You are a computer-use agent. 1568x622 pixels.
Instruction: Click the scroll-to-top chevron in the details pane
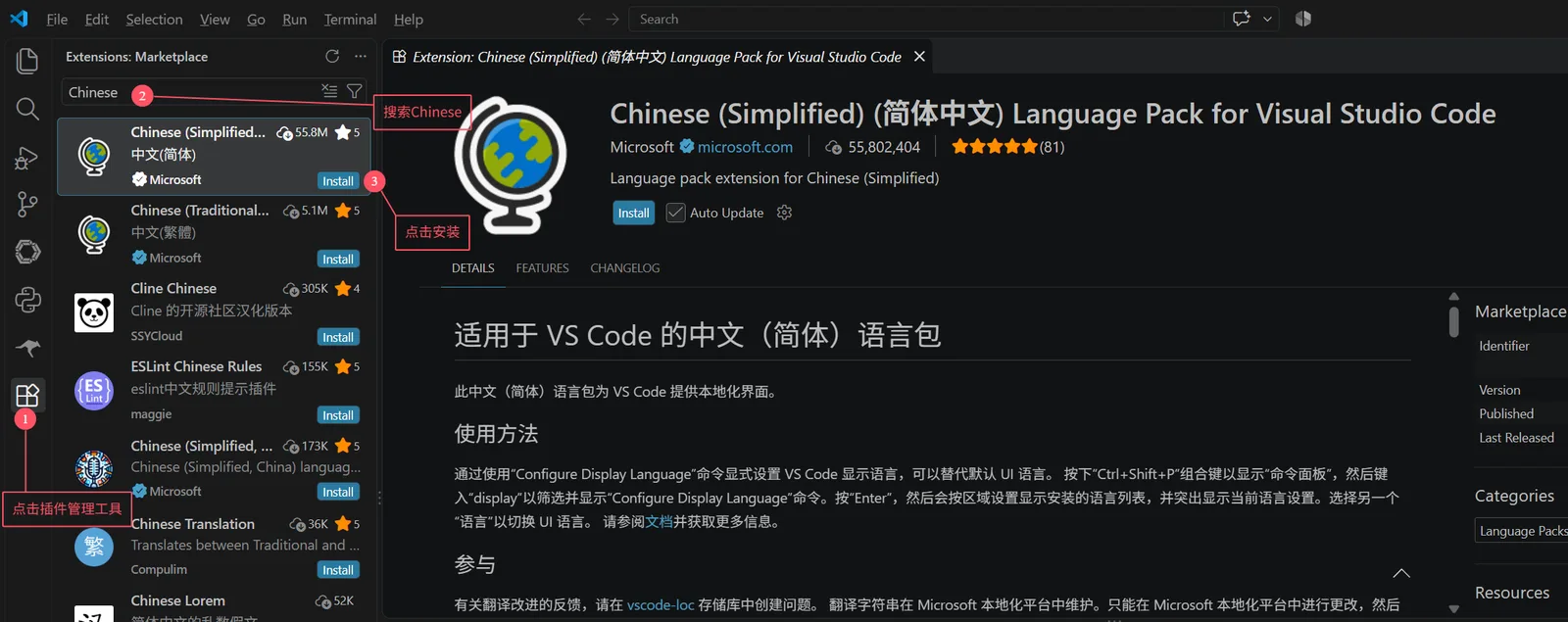(1401, 573)
